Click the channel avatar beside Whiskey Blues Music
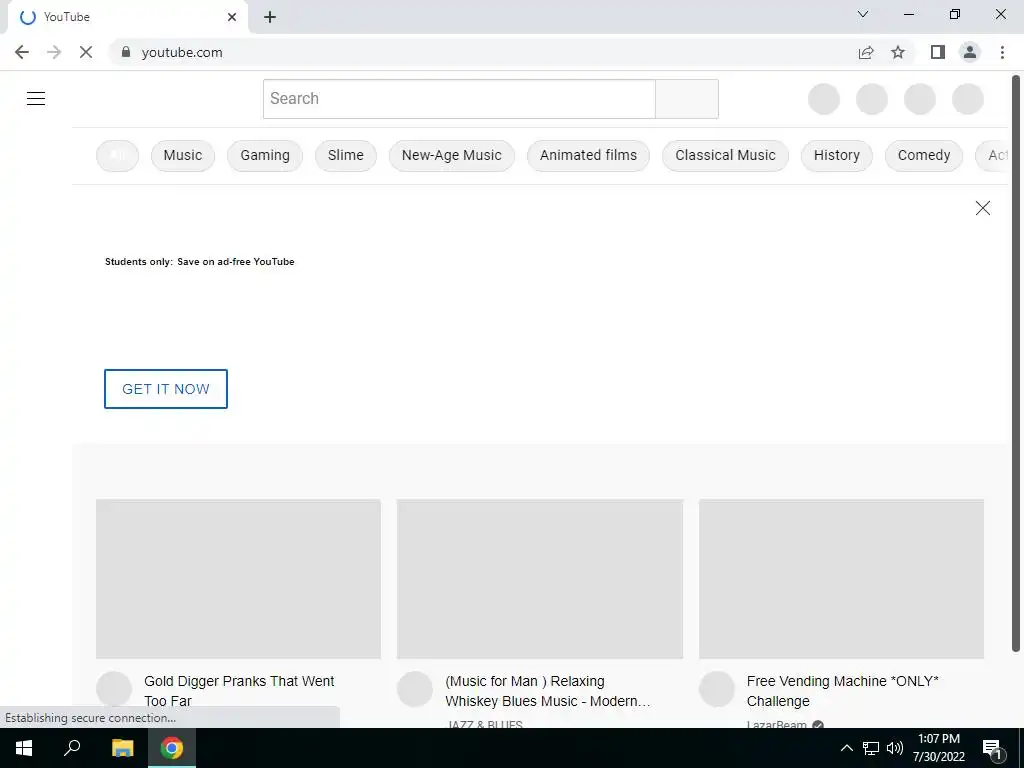Image resolution: width=1024 pixels, height=768 pixels. pyautogui.click(x=415, y=689)
